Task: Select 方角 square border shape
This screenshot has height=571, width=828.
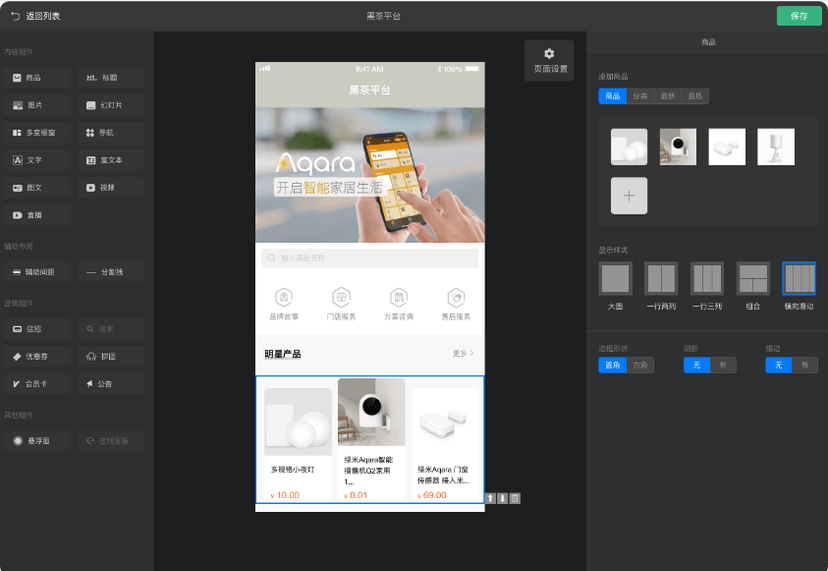Action: click(640, 366)
